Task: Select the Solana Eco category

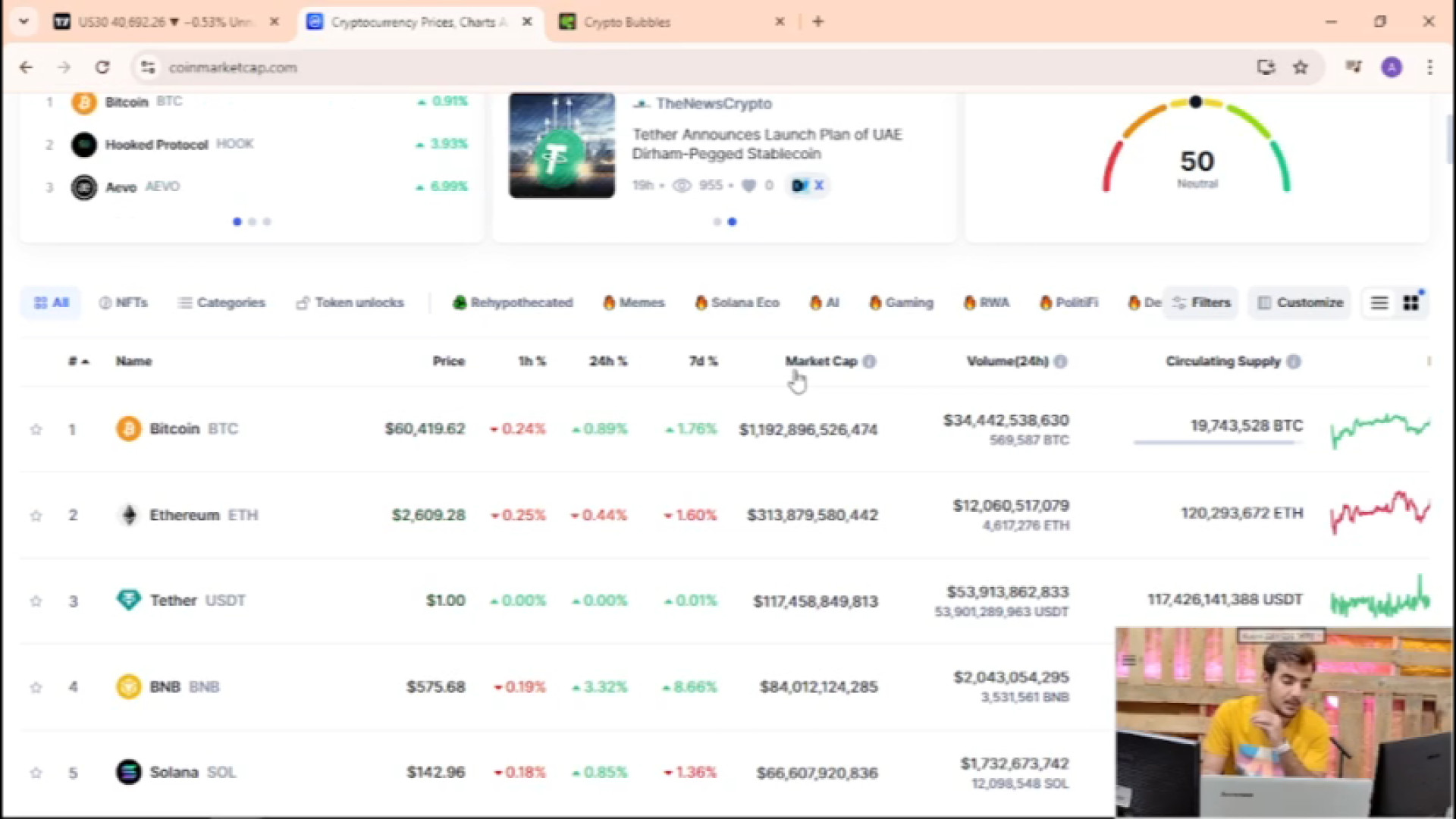Action: pos(737,303)
